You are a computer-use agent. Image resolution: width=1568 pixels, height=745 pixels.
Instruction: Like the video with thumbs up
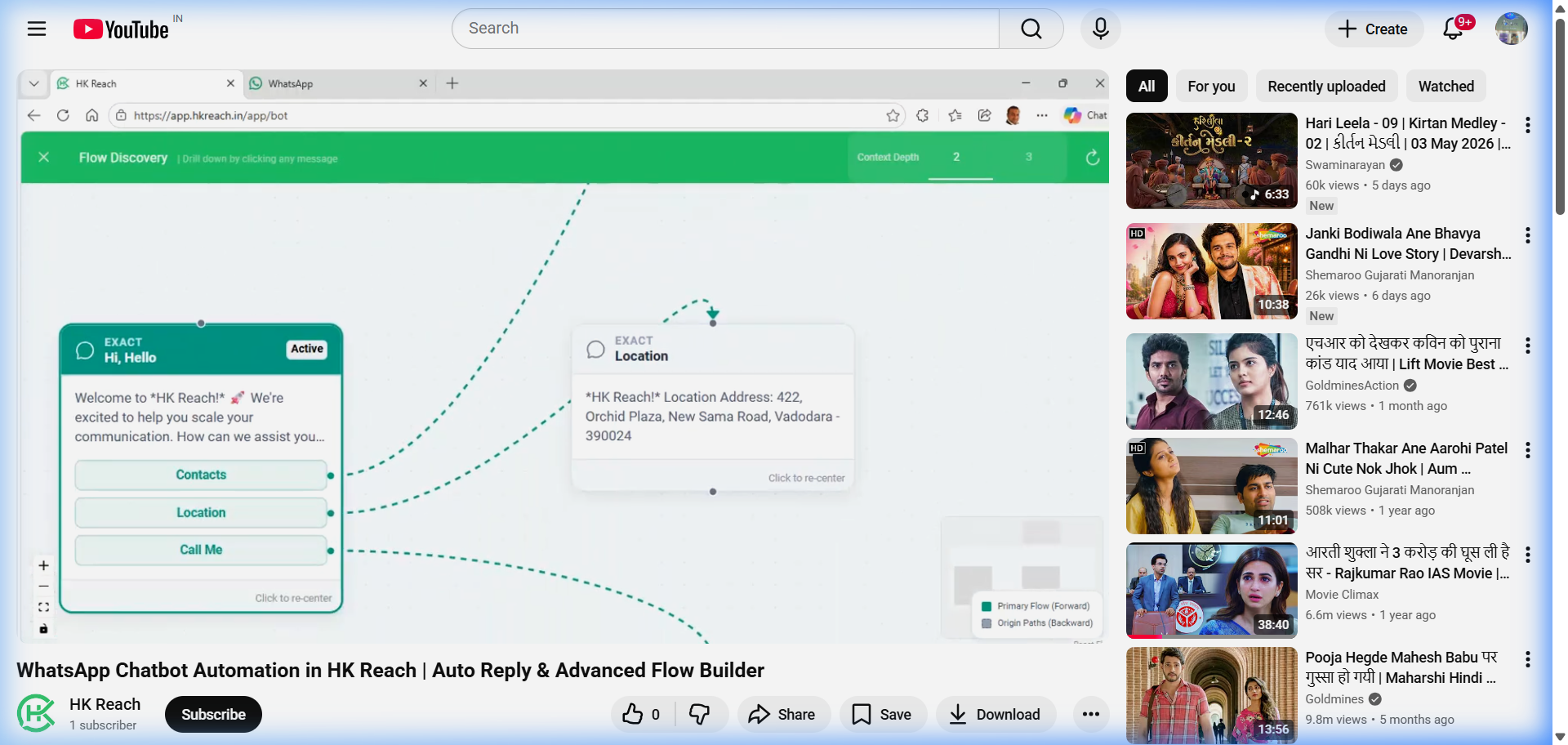[642, 715]
